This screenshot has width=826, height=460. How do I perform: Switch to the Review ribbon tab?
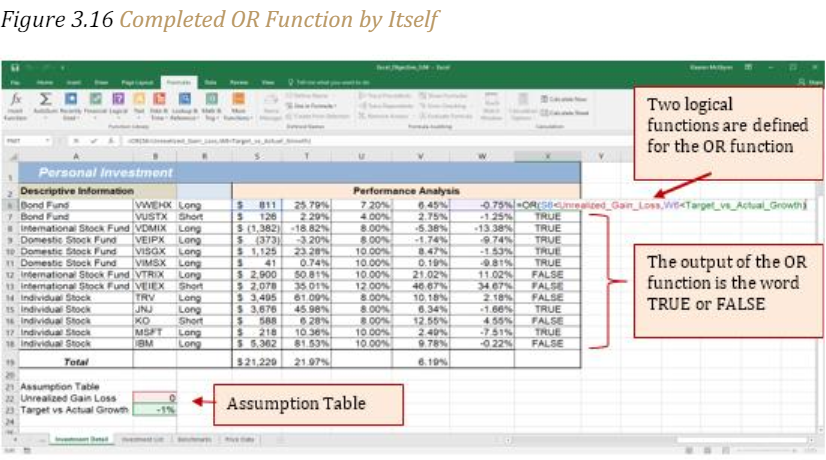(x=239, y=82)
